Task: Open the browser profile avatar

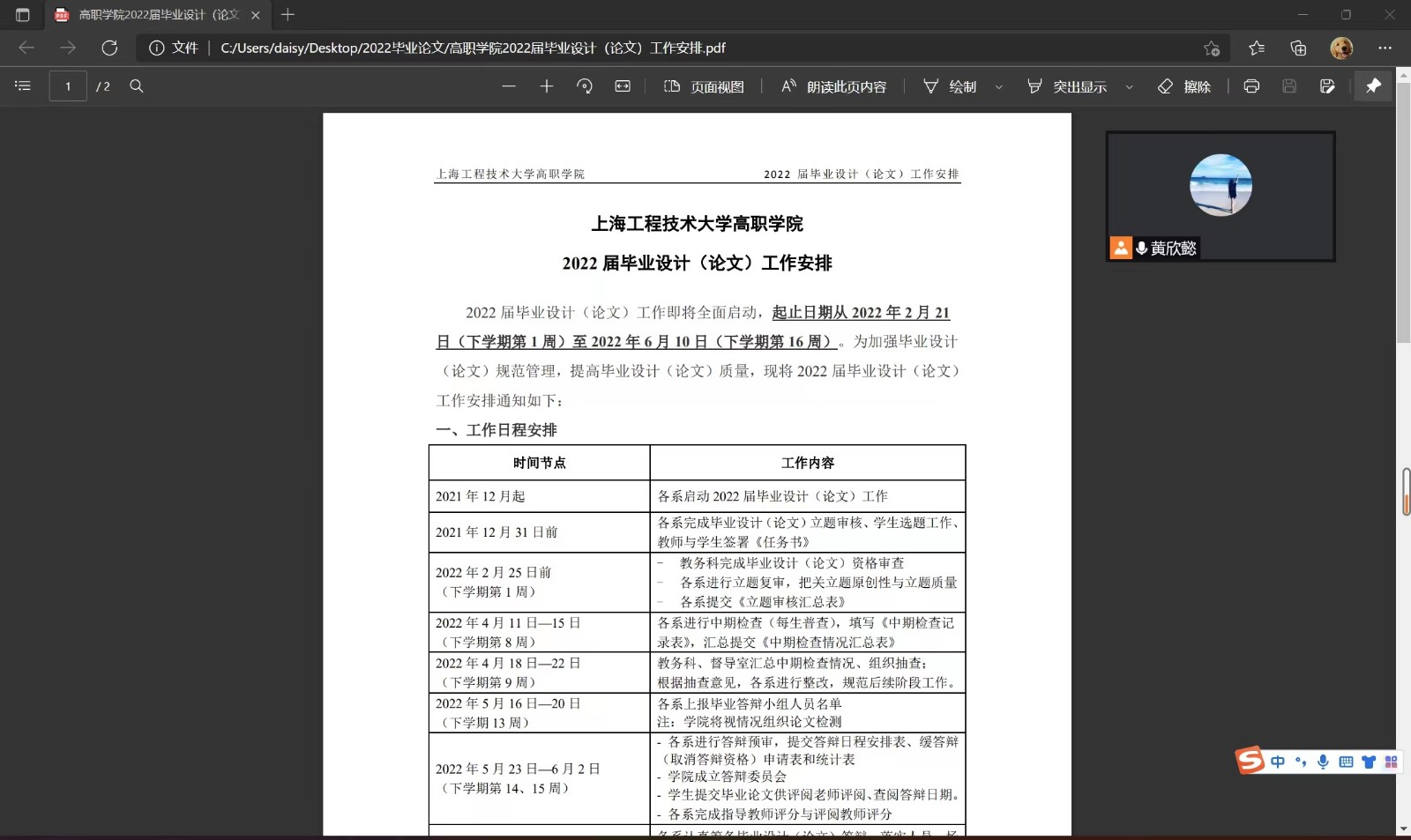Action: click(x=1341, y=48)
